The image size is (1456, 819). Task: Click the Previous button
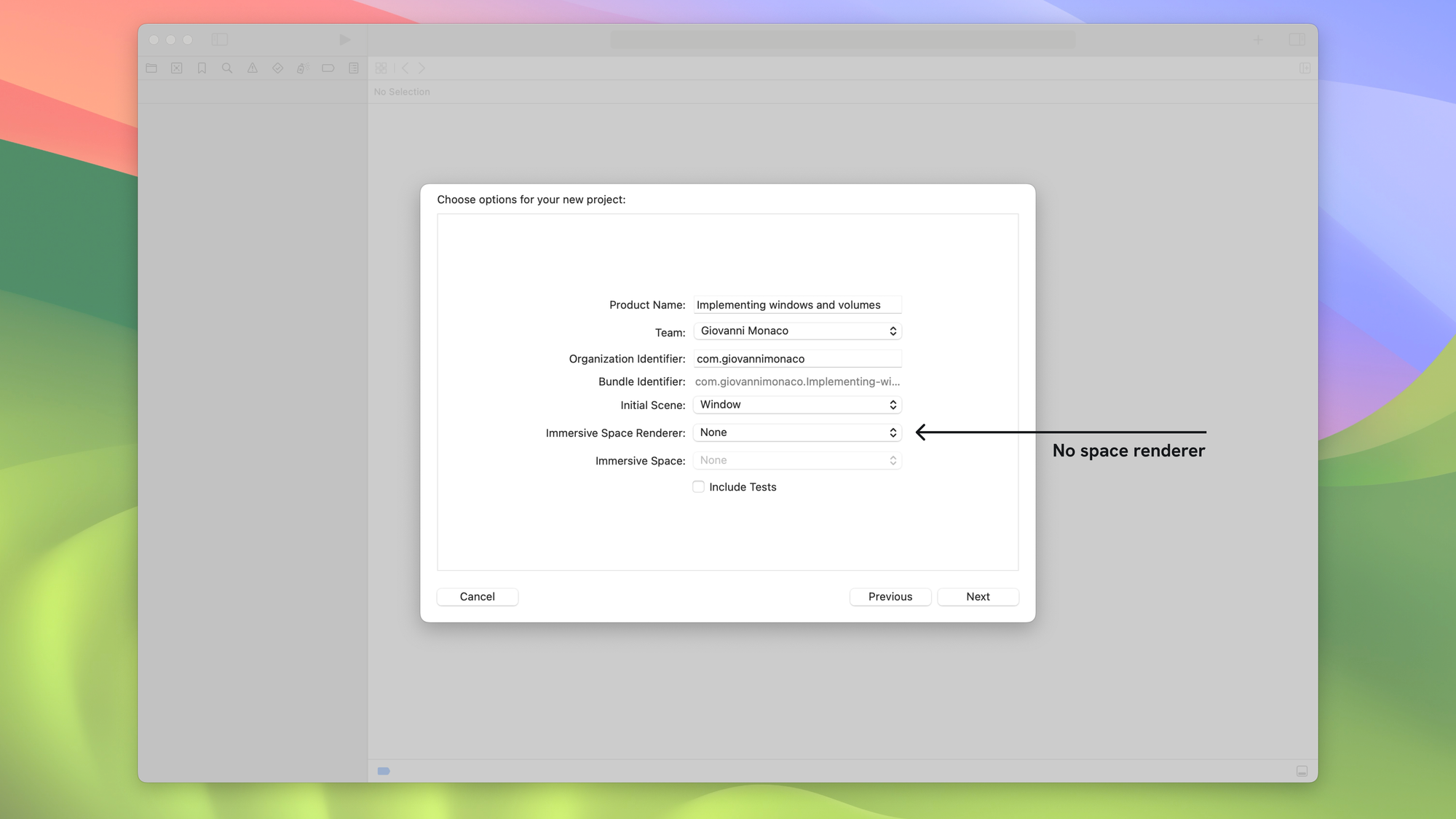coord(890,596)
